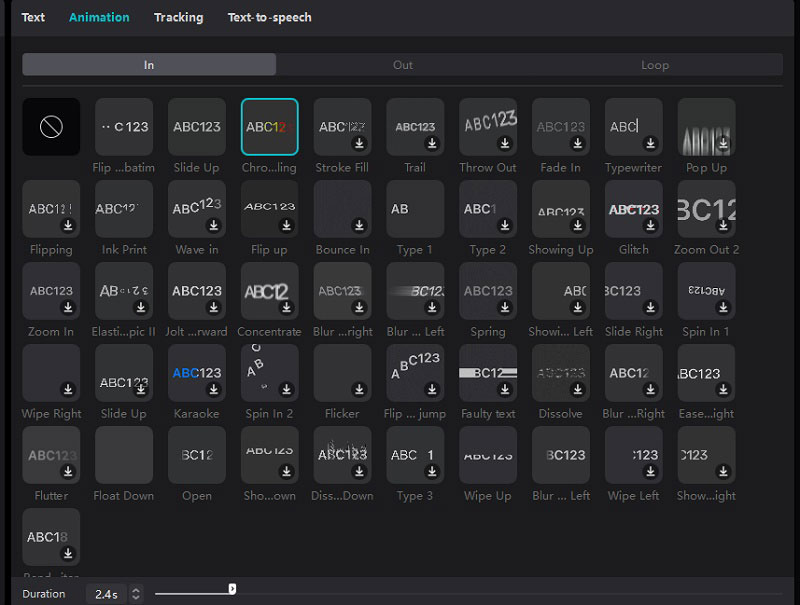Download the Dissolve animation preset

click(577, 389)
